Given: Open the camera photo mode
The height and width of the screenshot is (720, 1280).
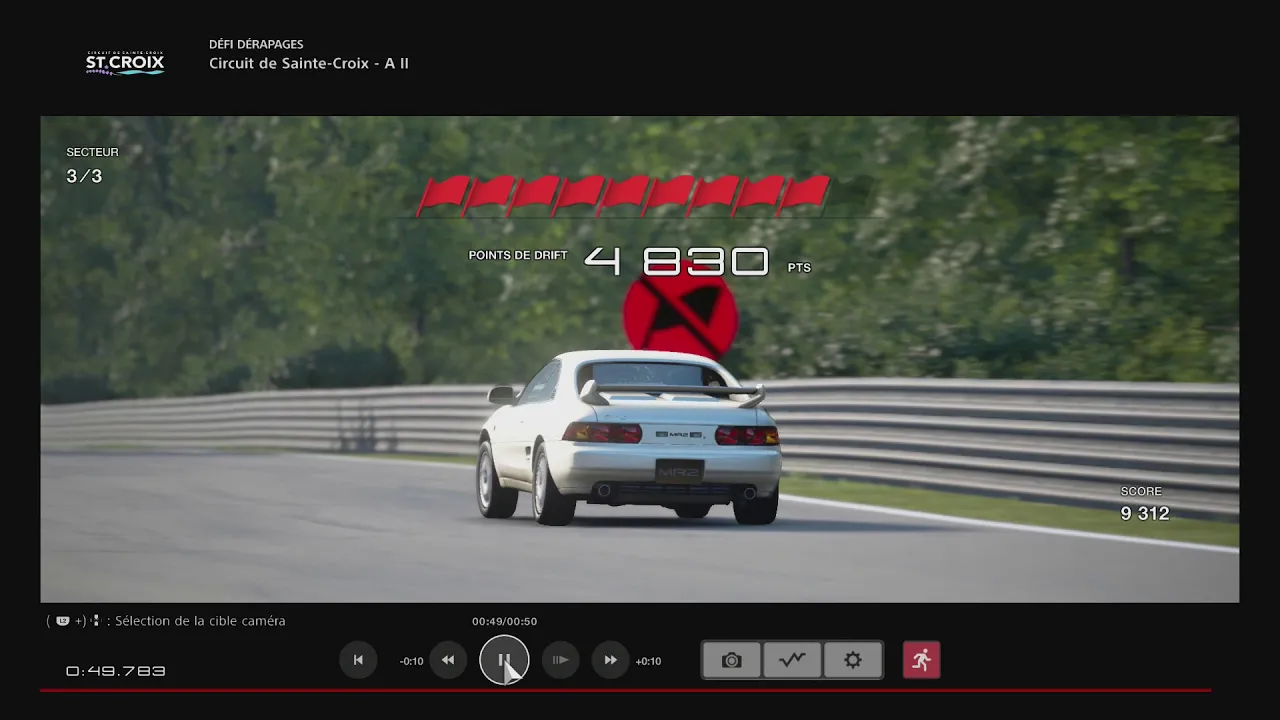Looking at the screenshot, I should (732, 660).
